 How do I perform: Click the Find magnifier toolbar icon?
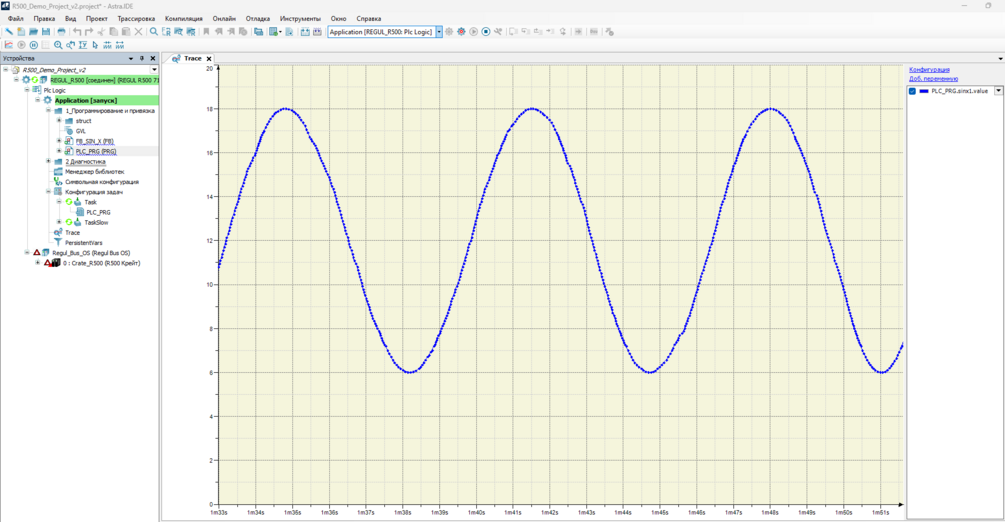coord(154,32)
